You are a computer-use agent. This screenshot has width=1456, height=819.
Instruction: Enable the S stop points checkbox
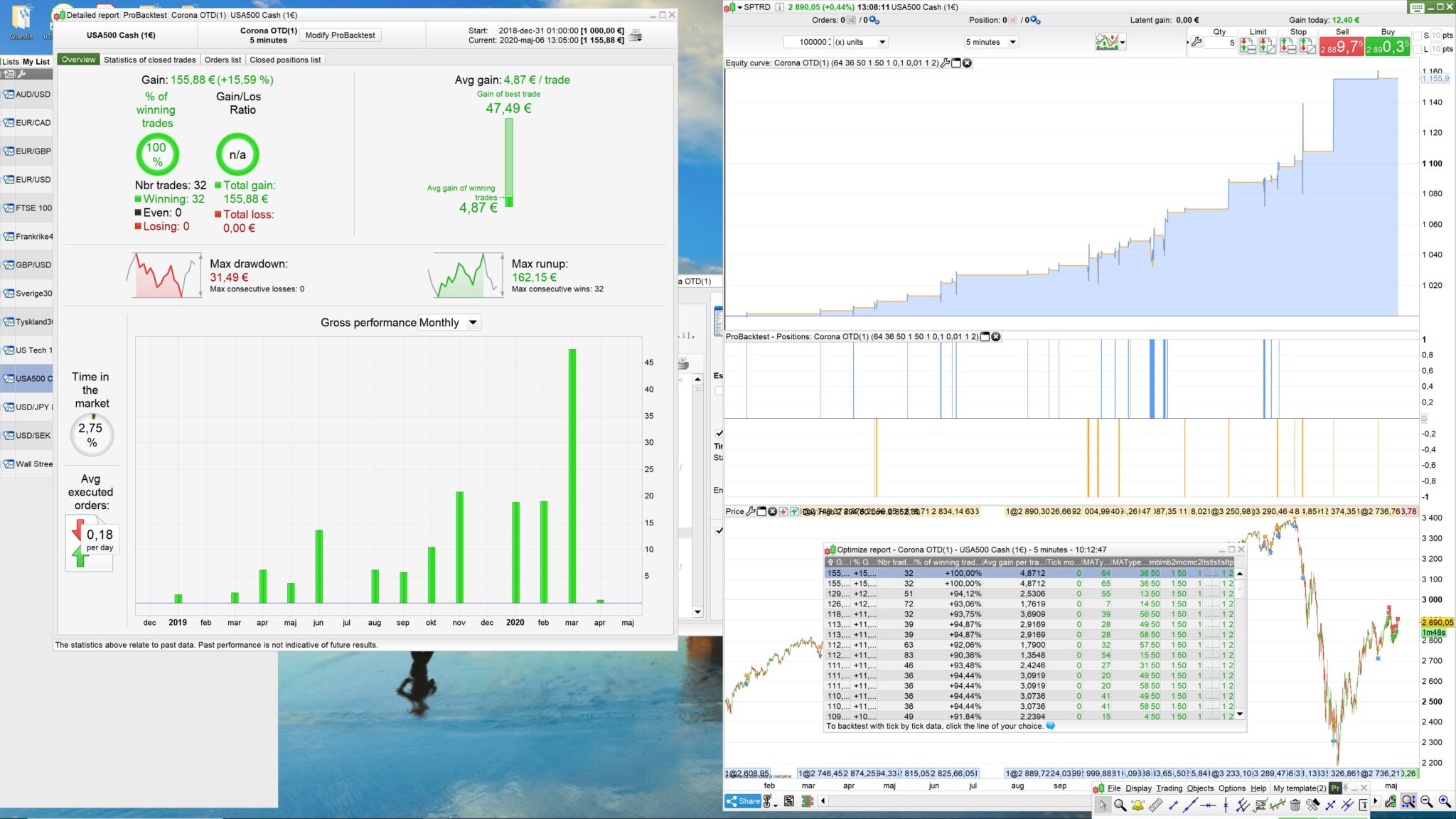(x=1418, y=36)
